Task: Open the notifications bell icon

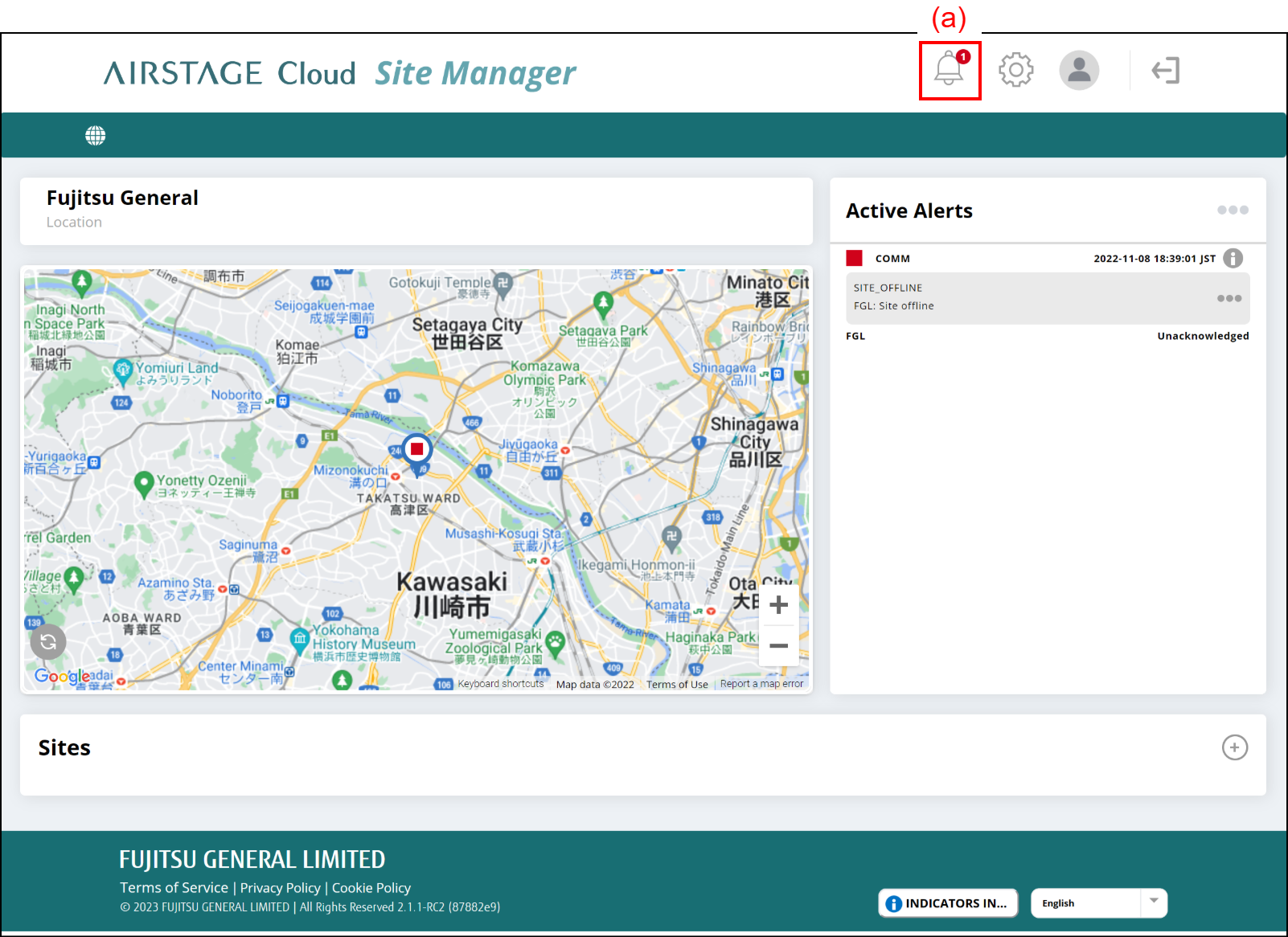Action: tap(950, 70)
